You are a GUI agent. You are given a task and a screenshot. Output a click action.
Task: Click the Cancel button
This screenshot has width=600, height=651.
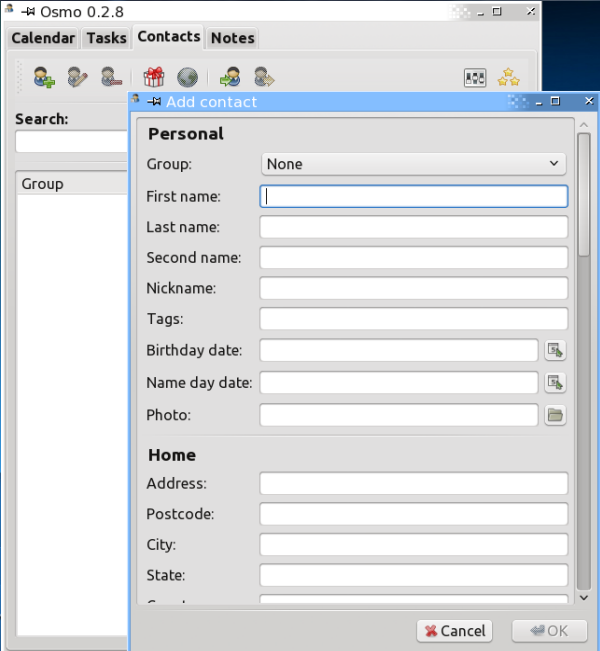tap(455, 631)
